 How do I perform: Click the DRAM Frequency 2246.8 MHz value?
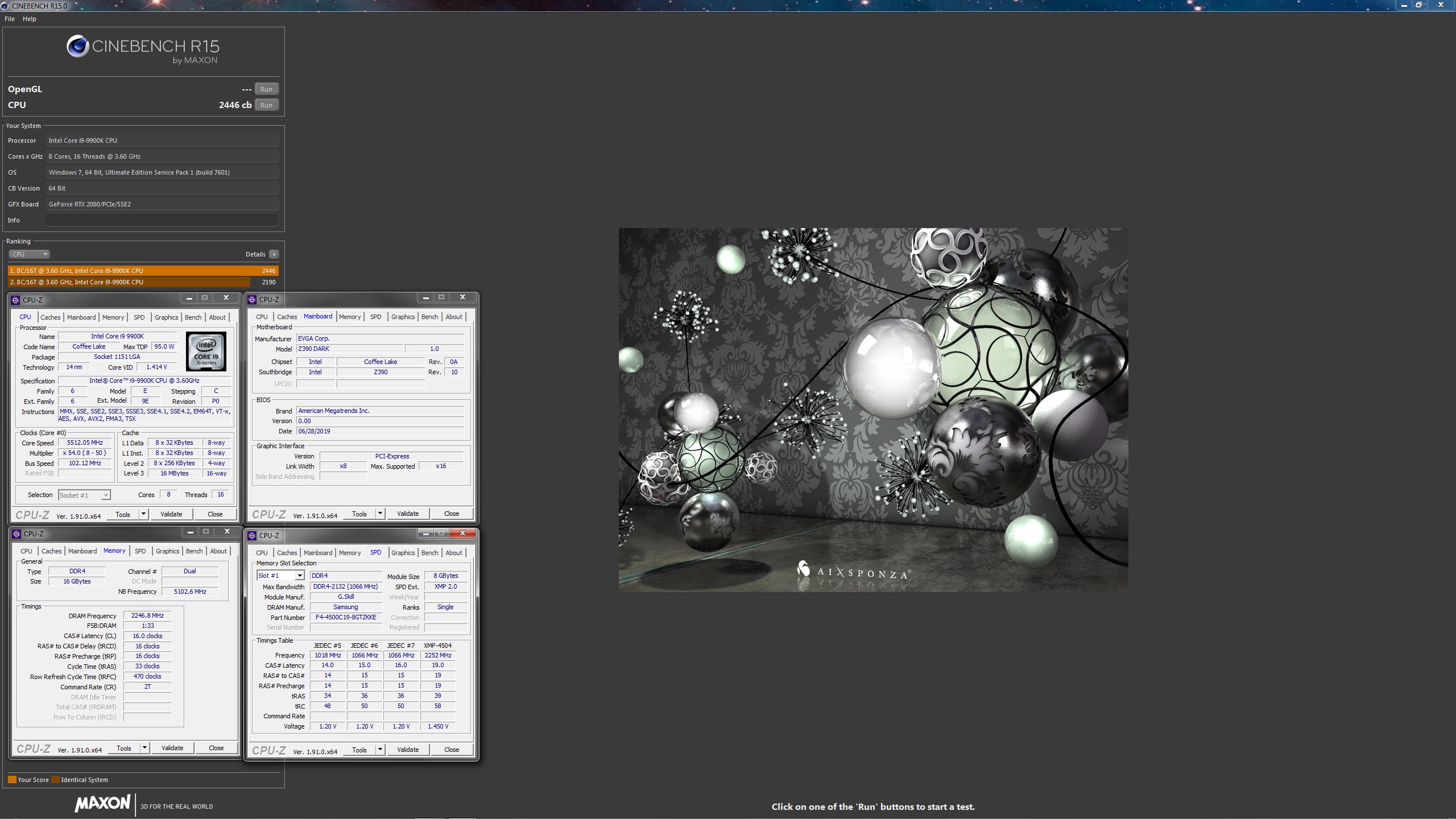[147, 615]
